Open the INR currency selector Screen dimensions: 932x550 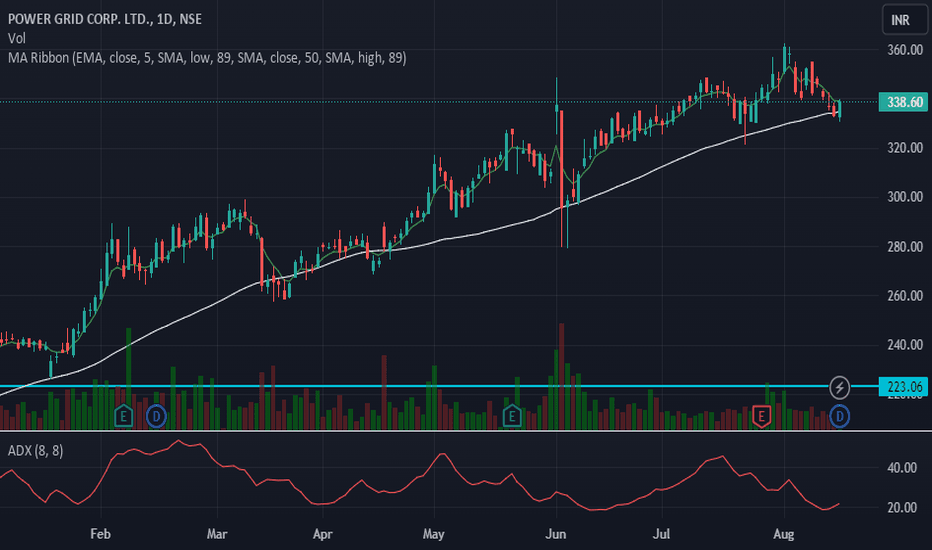pyautogui.click(x=904, y=20)
